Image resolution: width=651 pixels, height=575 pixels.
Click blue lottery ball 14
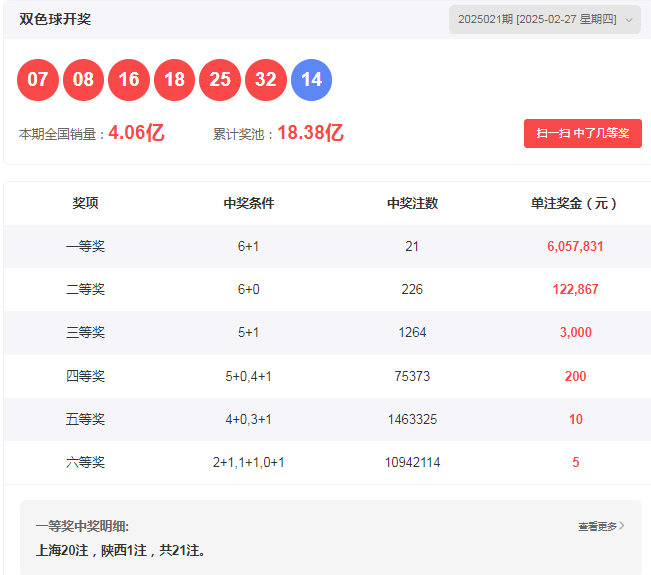point(311,80)
